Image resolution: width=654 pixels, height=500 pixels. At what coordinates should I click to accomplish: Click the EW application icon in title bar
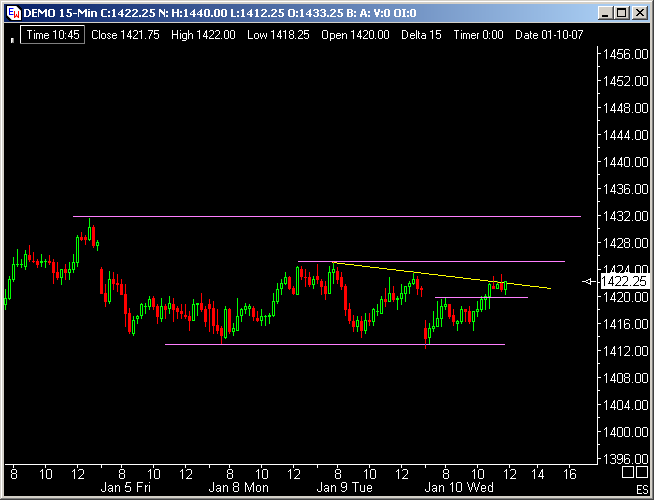click(13, 13)
